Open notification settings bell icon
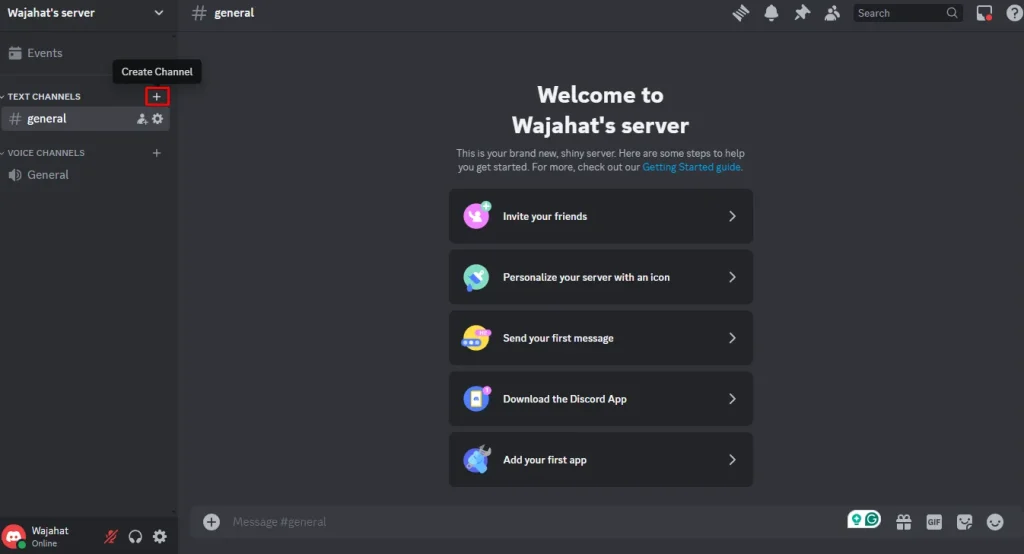 [x=771, y=13]
